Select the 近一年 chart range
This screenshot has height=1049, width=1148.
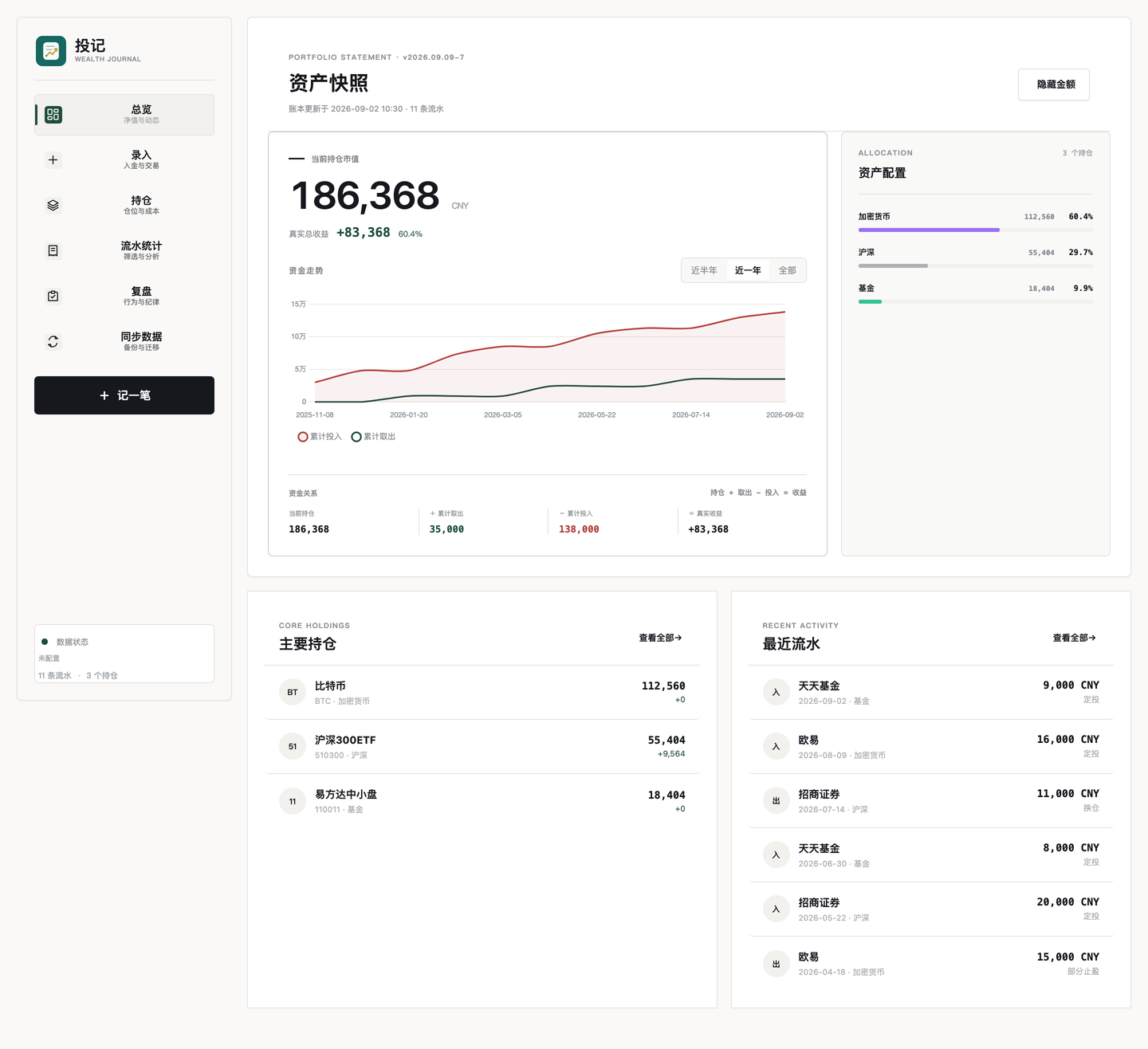pos(748,270)
